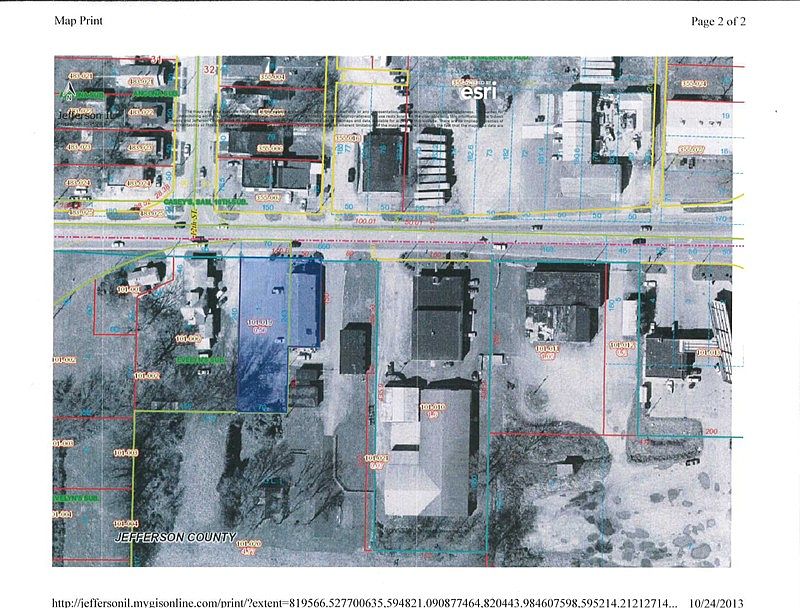800x608 pixels.
Task: Click the 10/24/2013 print date
Action: (x=716, y=603)
